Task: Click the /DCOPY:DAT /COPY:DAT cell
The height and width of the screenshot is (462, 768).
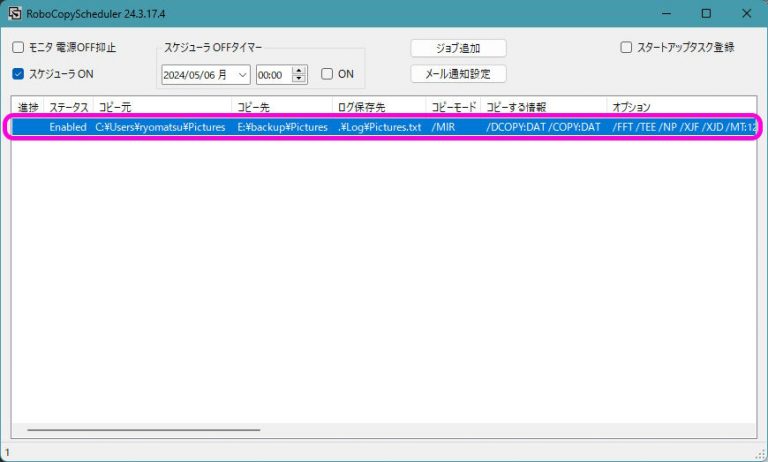Action: [x=543, y=127]
